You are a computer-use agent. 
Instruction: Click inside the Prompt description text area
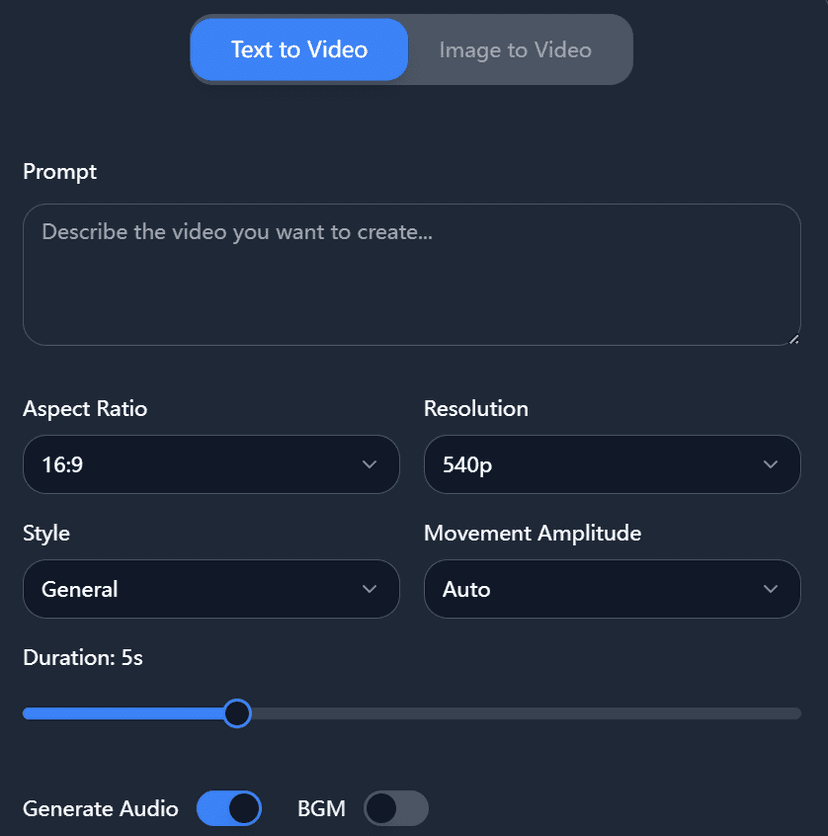point(411,275)
